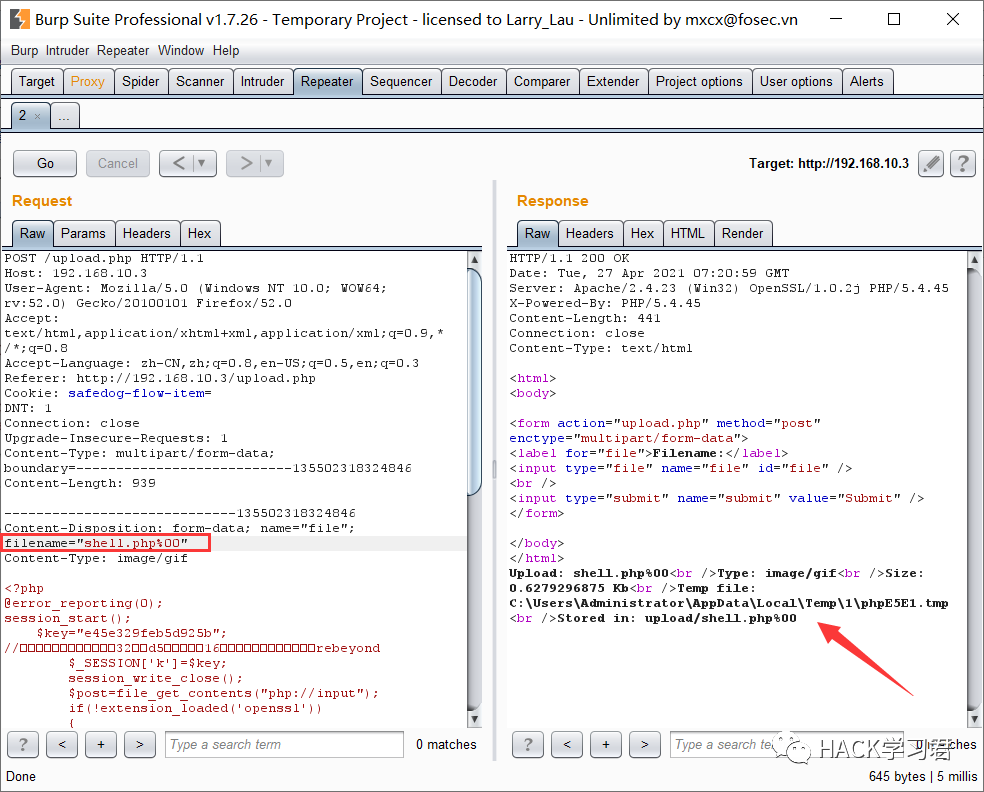
Task: Switch to the Scanner tab
Action: (x=200, y=82)
